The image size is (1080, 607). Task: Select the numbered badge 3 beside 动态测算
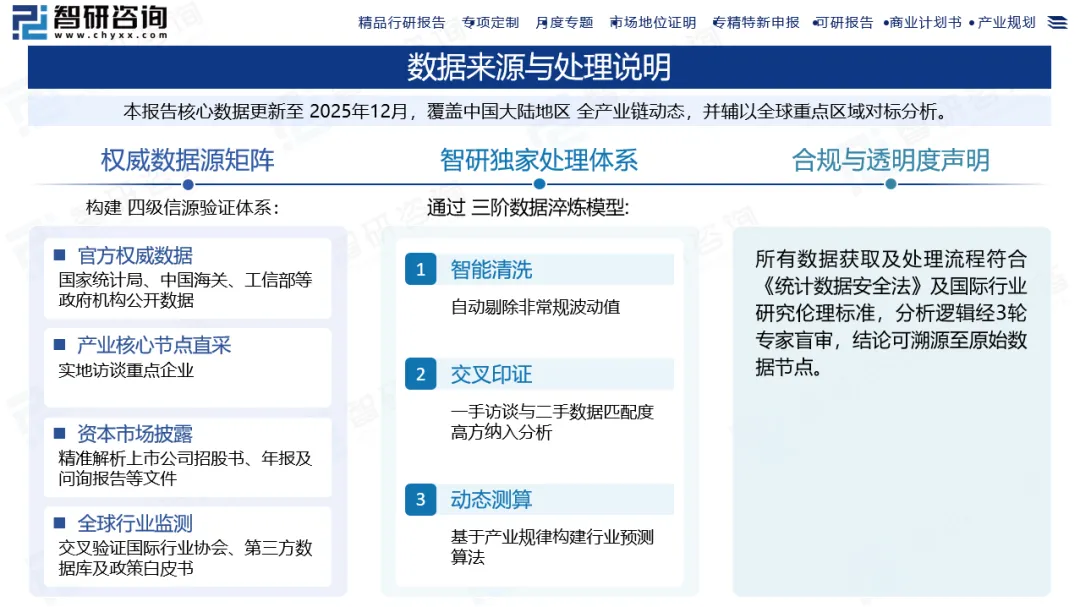(420, 499)
